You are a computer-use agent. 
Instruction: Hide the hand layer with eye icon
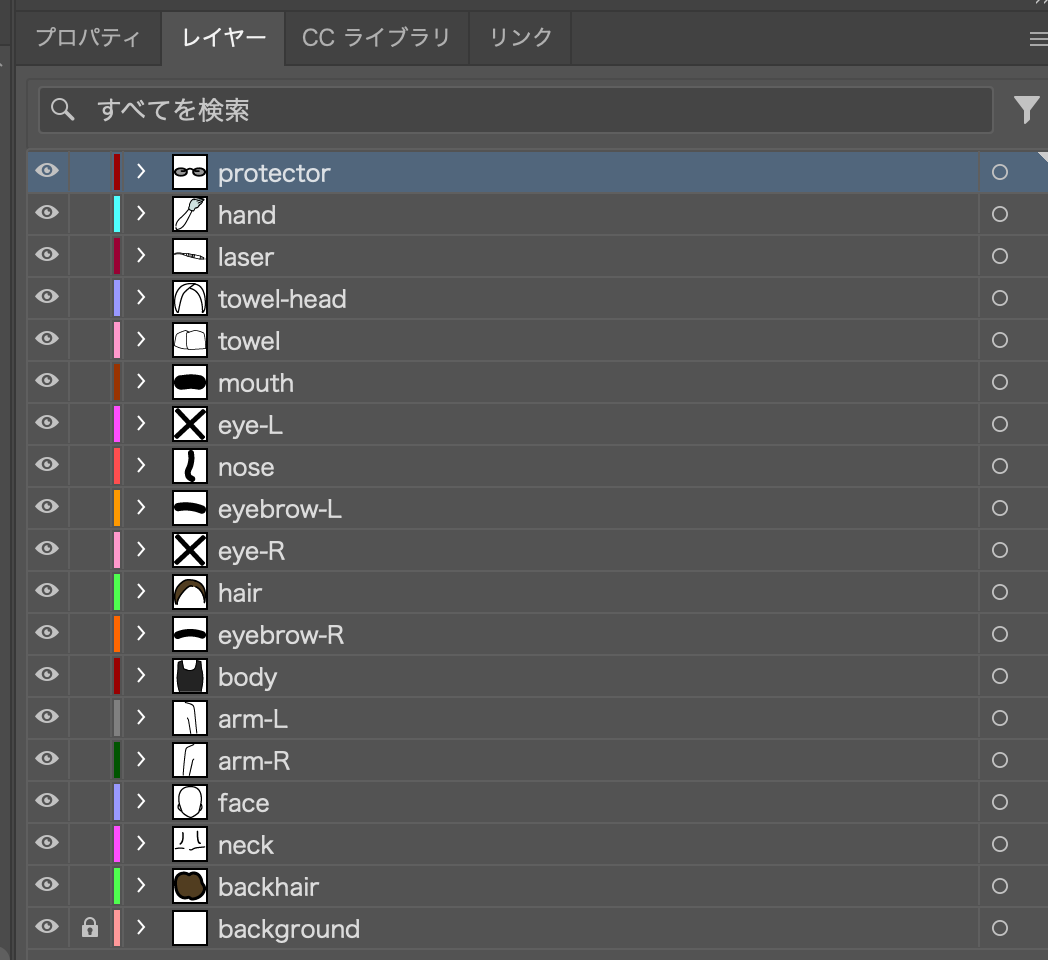(x=47, y=214)
